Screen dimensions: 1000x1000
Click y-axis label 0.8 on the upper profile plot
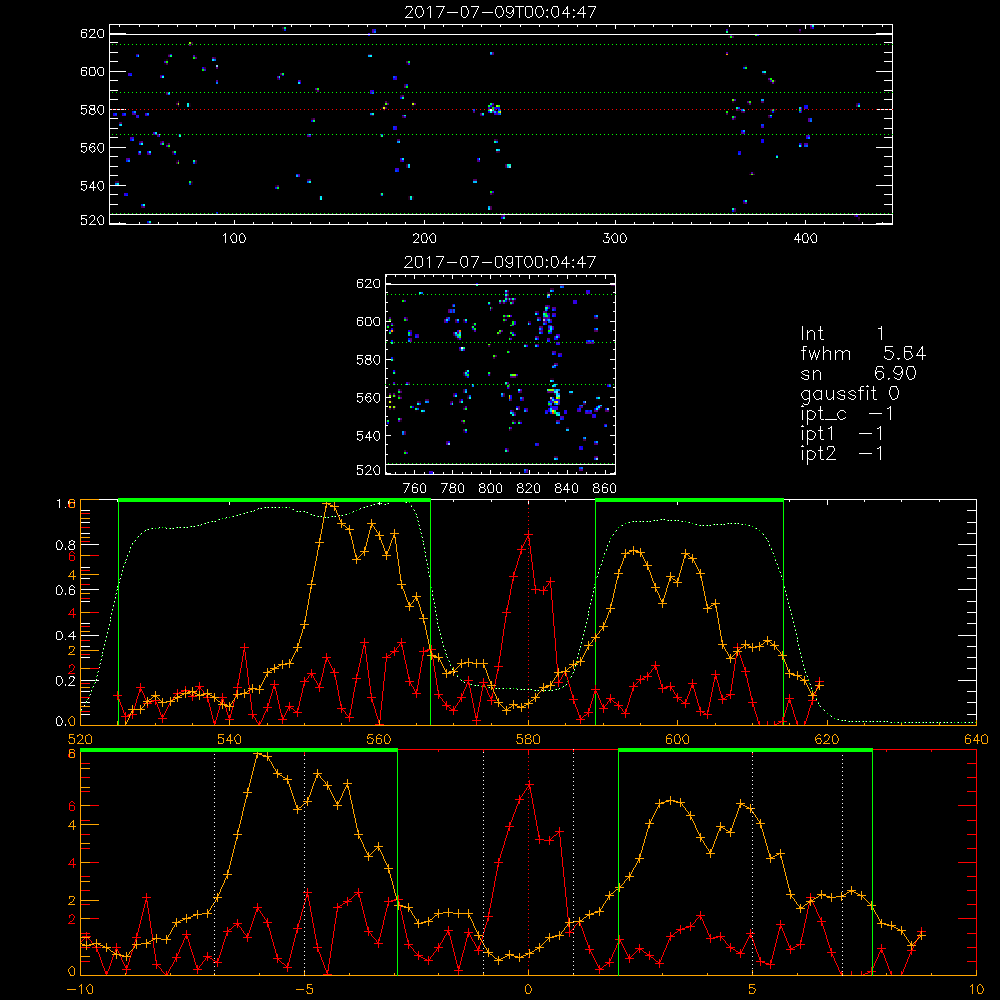[66, 545]
